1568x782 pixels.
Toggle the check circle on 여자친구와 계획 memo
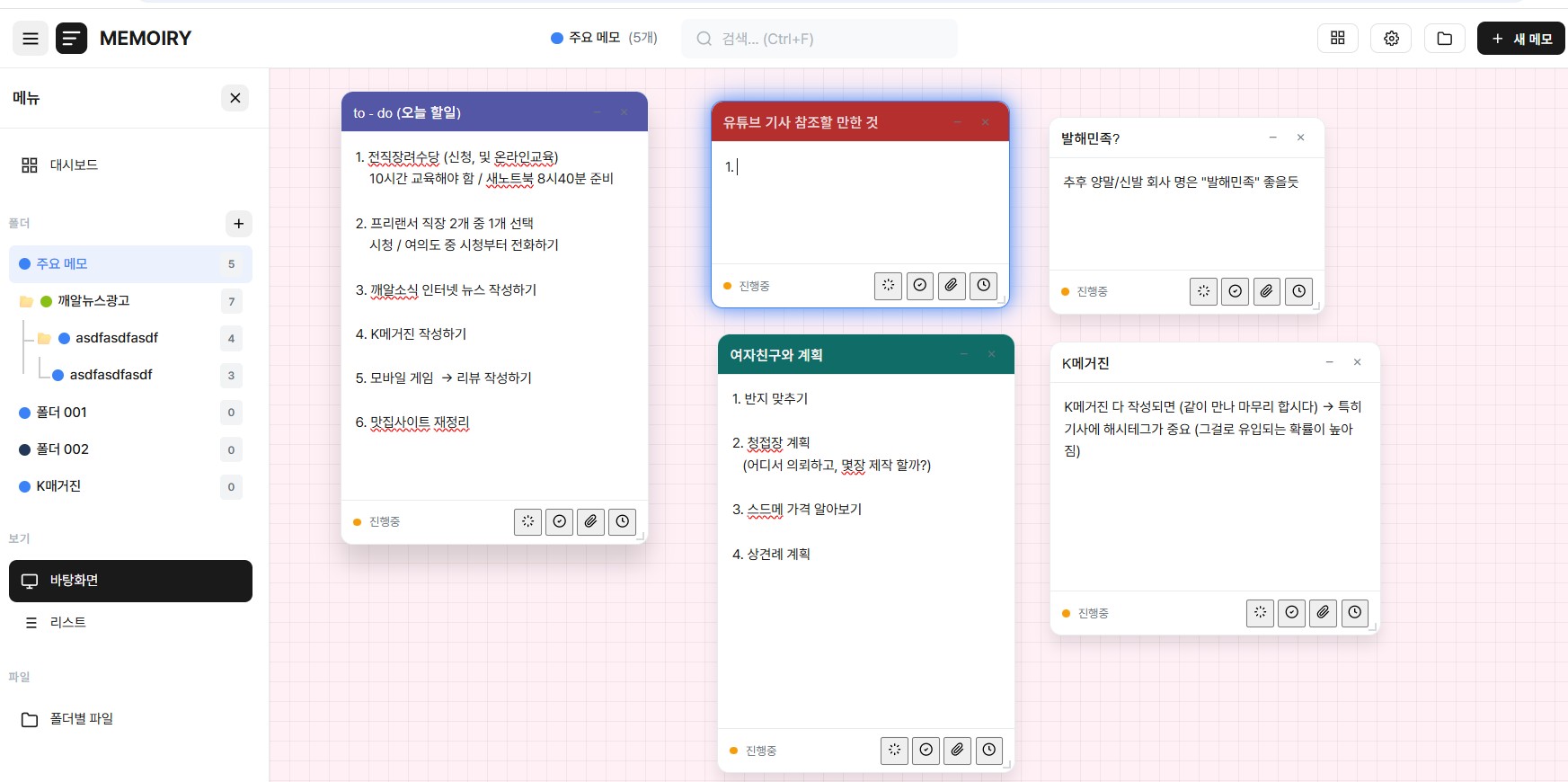pyautogui.click(x=926, y=751)
